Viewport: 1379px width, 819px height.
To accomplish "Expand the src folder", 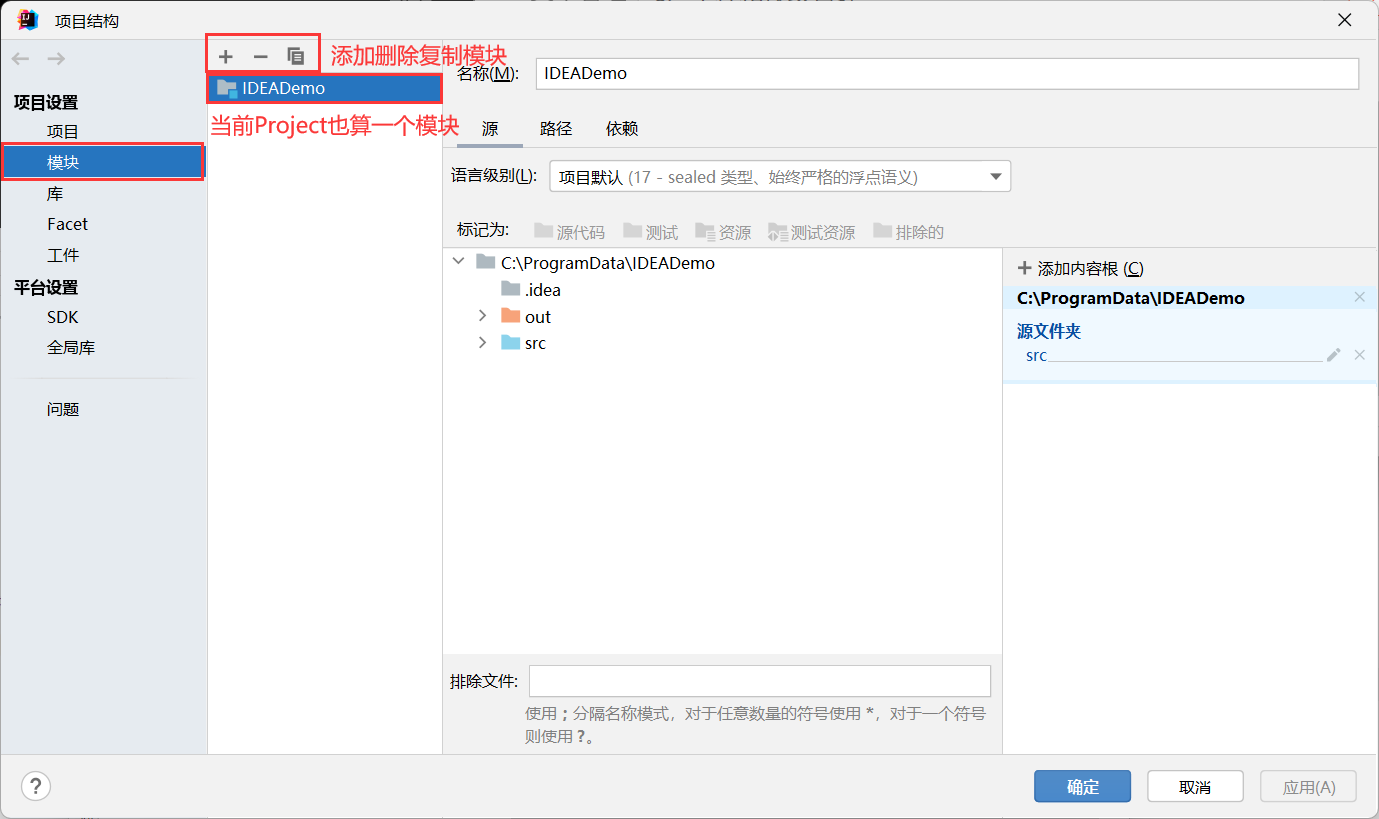I will 482,342.
